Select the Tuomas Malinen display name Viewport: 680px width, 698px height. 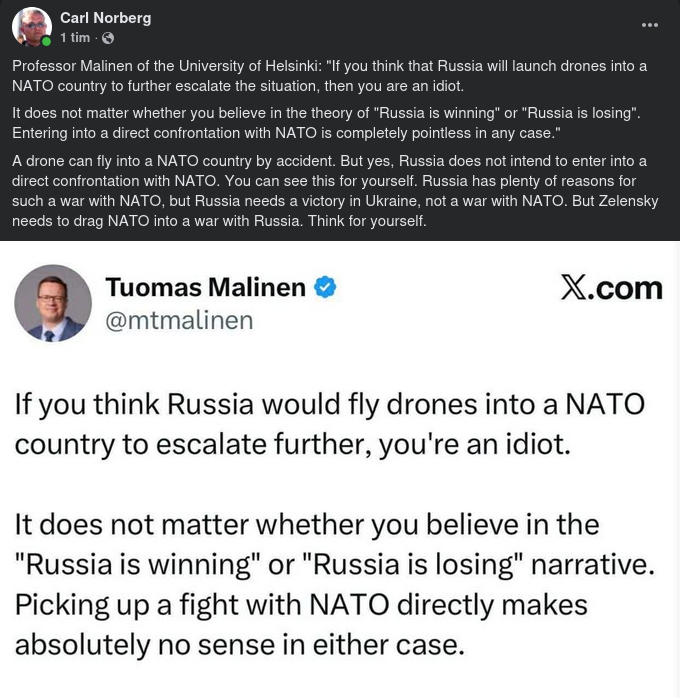(205, 288)
